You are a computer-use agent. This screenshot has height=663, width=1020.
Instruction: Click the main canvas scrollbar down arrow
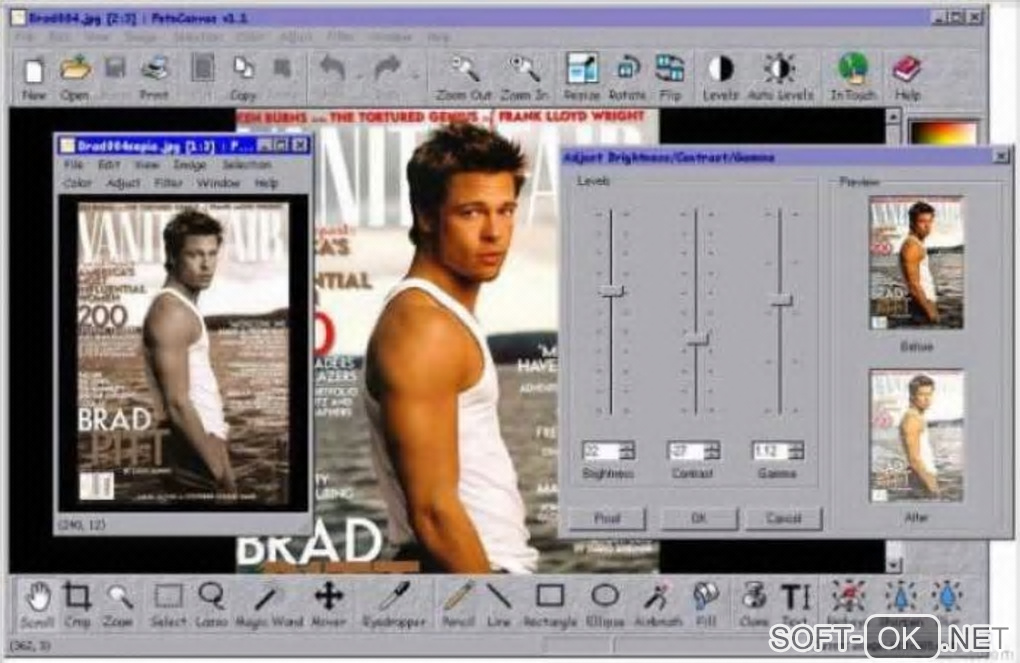[x=893, y=565]
